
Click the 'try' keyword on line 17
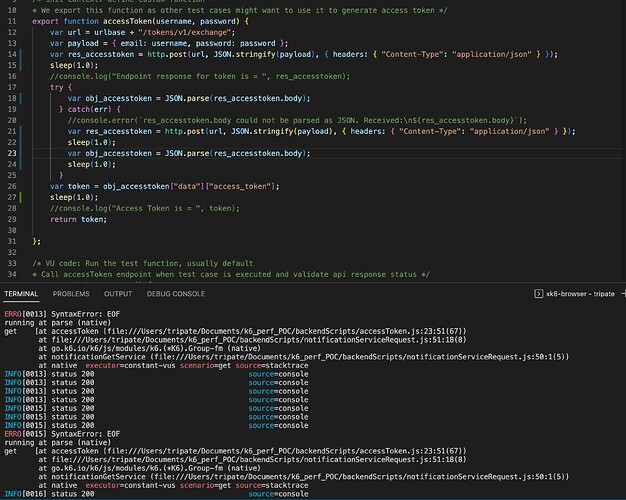pos(57,87)
